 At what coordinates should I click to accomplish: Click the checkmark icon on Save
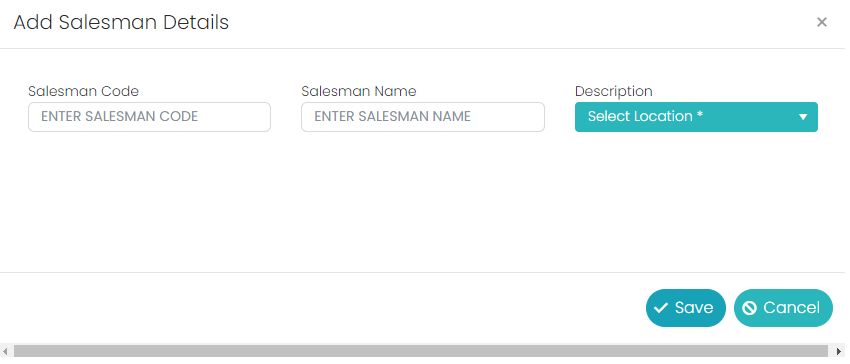[660, 308]
